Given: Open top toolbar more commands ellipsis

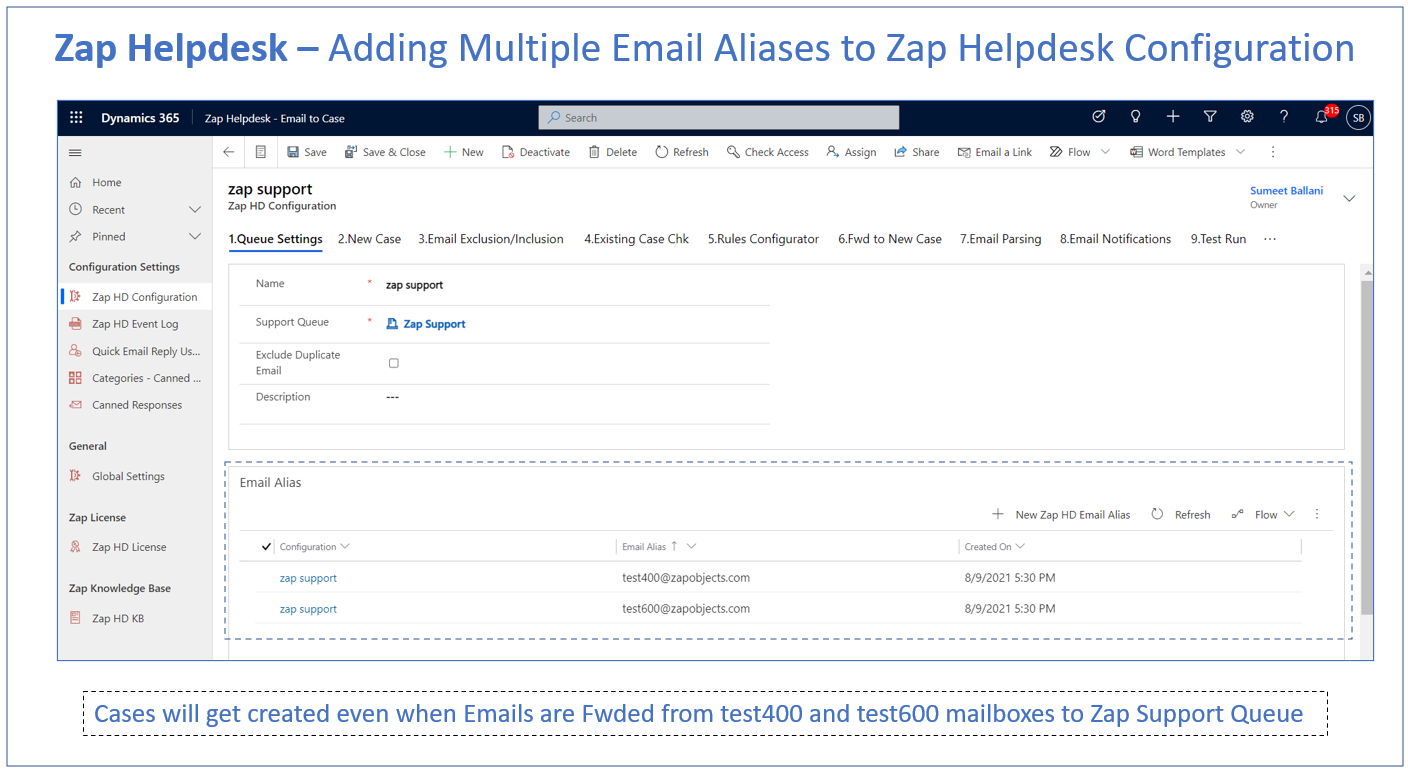Looking at the screenshot, I should tap(1273, 152).
